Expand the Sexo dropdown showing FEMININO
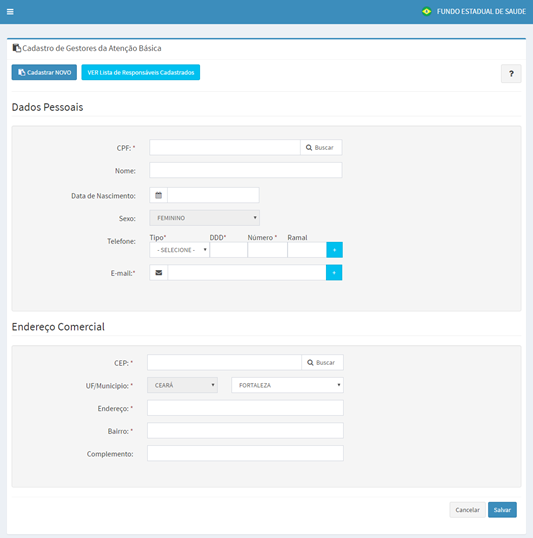The image size is (533, 538). pos(205,218)
